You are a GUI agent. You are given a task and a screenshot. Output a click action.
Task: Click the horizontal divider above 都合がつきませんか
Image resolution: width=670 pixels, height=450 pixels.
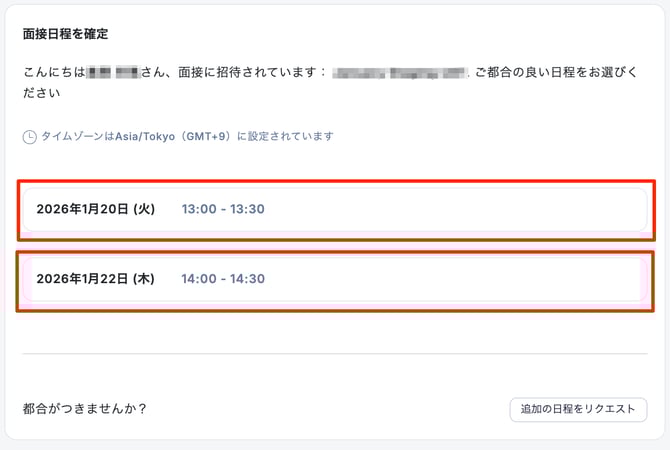[334, 353]
